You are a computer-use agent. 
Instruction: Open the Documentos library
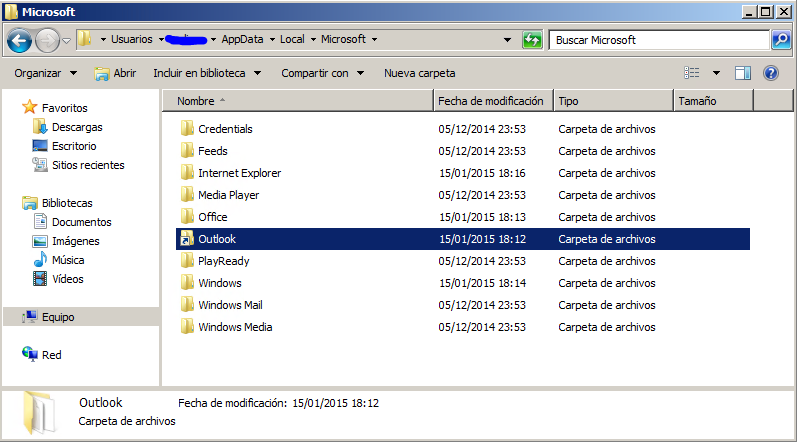[x=72, y=222]
